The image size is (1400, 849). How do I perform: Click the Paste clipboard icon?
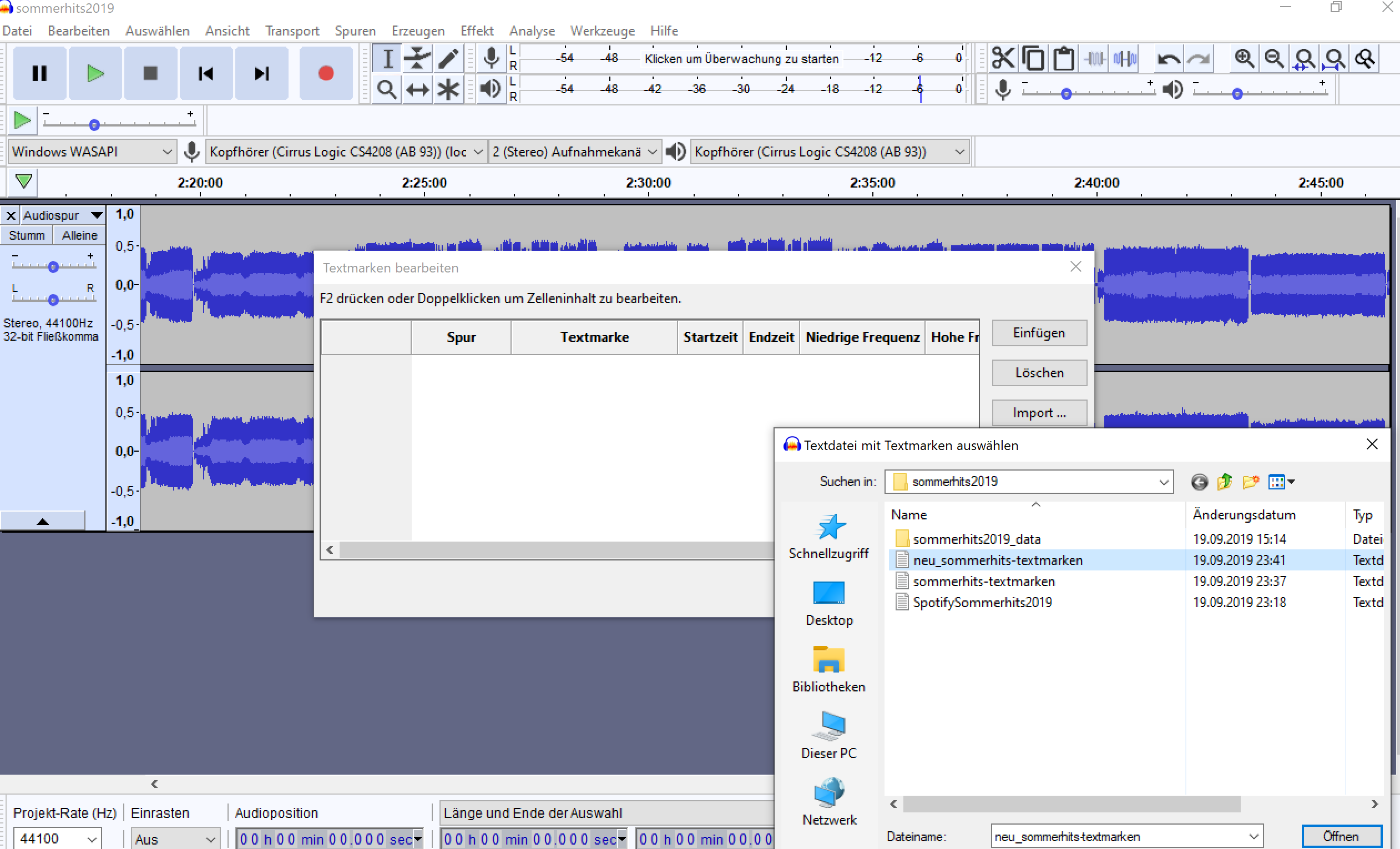(1064, 58)
